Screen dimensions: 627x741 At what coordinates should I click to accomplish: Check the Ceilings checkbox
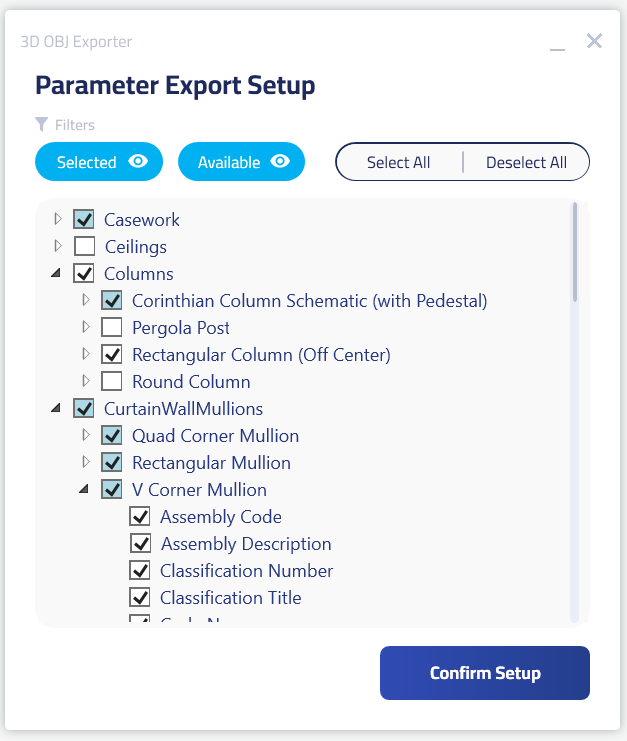tap(85, 246)
